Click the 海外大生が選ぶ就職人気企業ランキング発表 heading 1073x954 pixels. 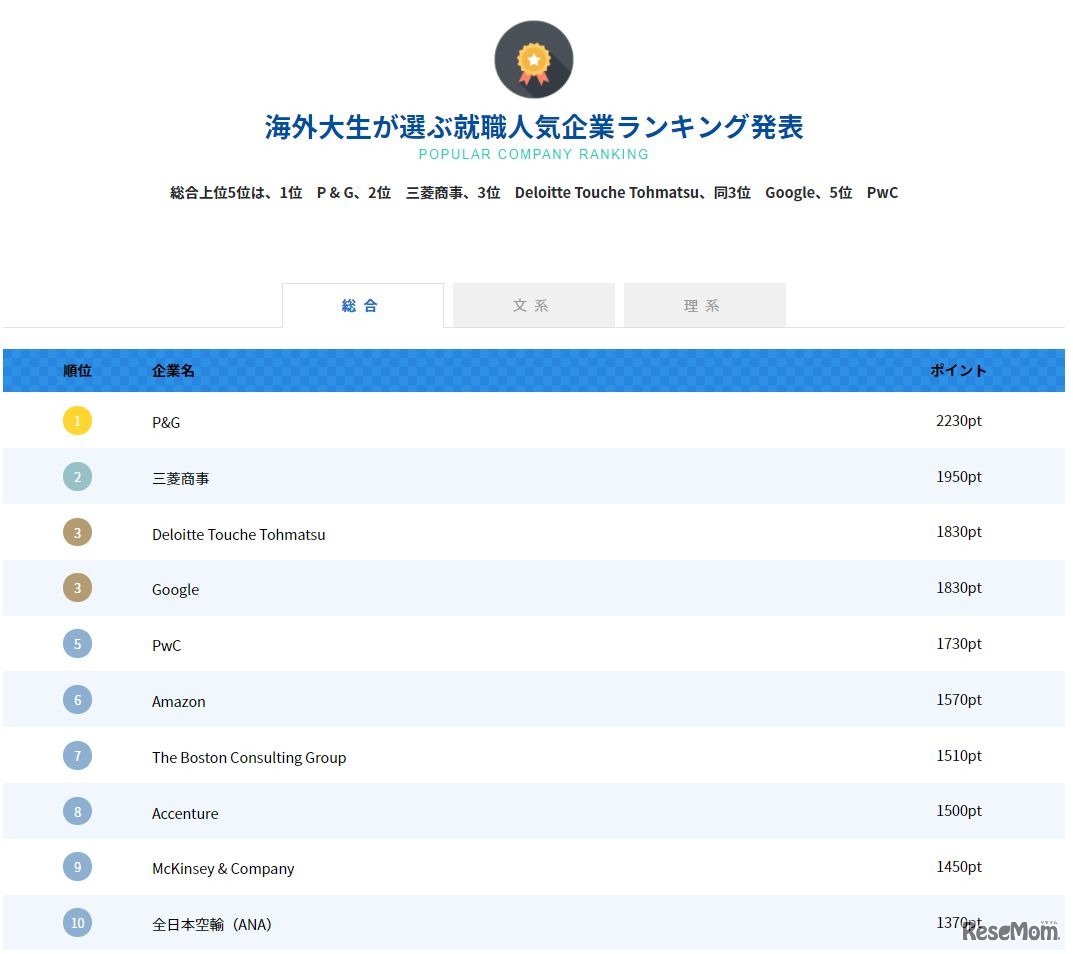(533, 127)
